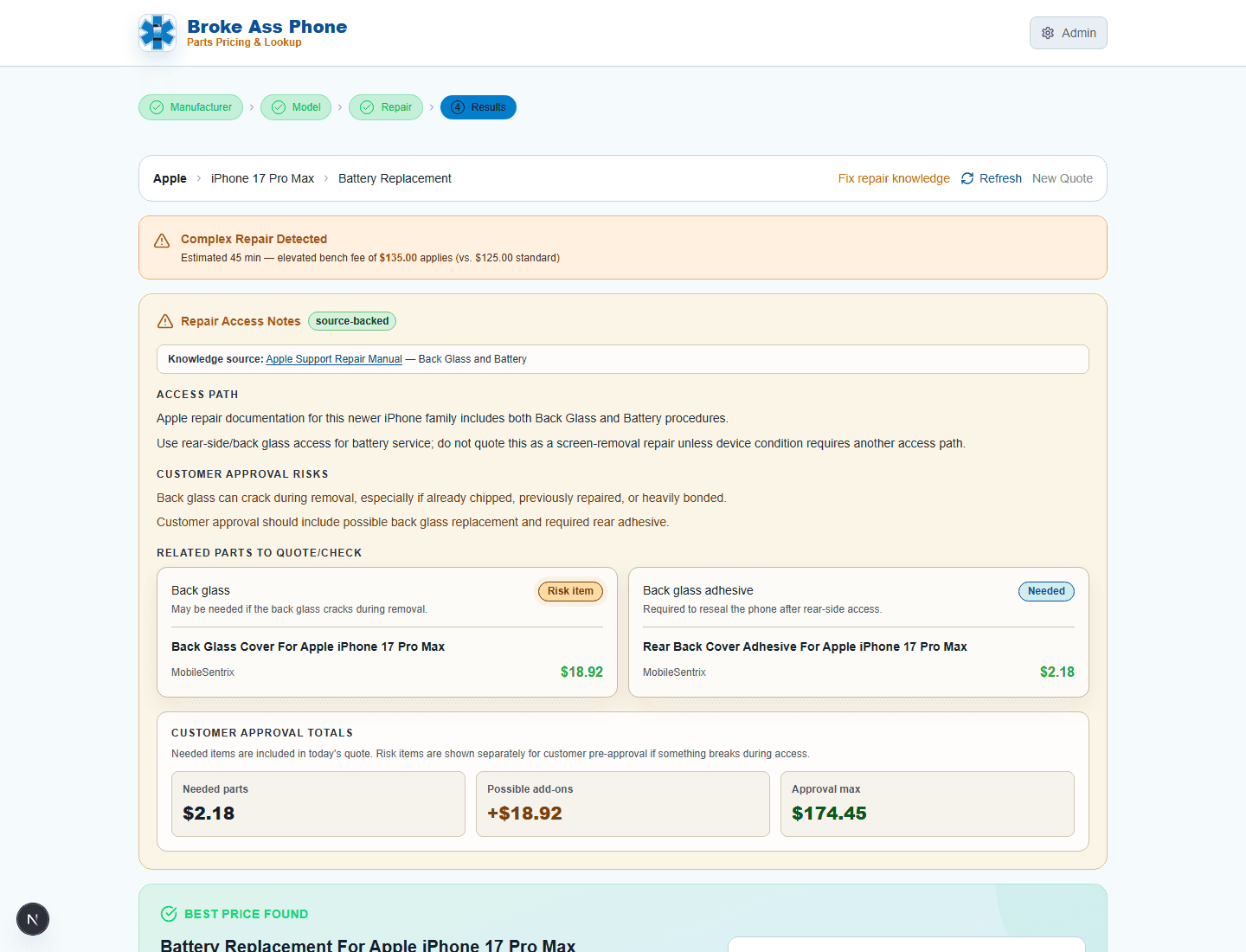The image size is (1246, 952).
Task: Click the Back glass adhesive card title
Action: click(698, 590)
